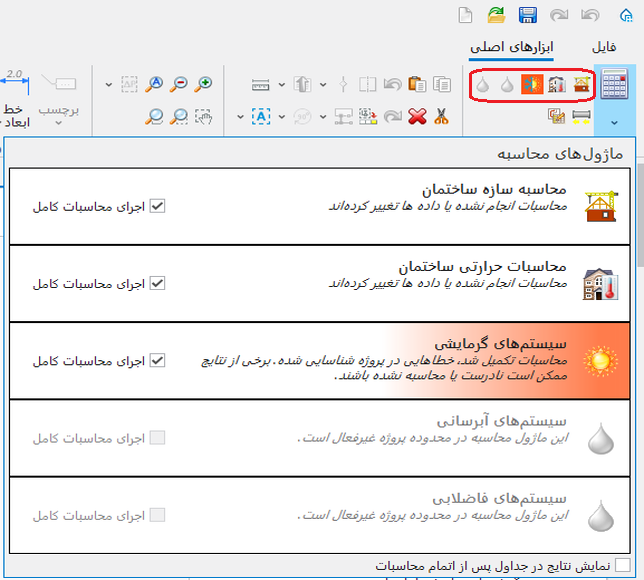Screen dimensions: 644x580
Task: Click the save diskette icon
Action: pos(528,15)
